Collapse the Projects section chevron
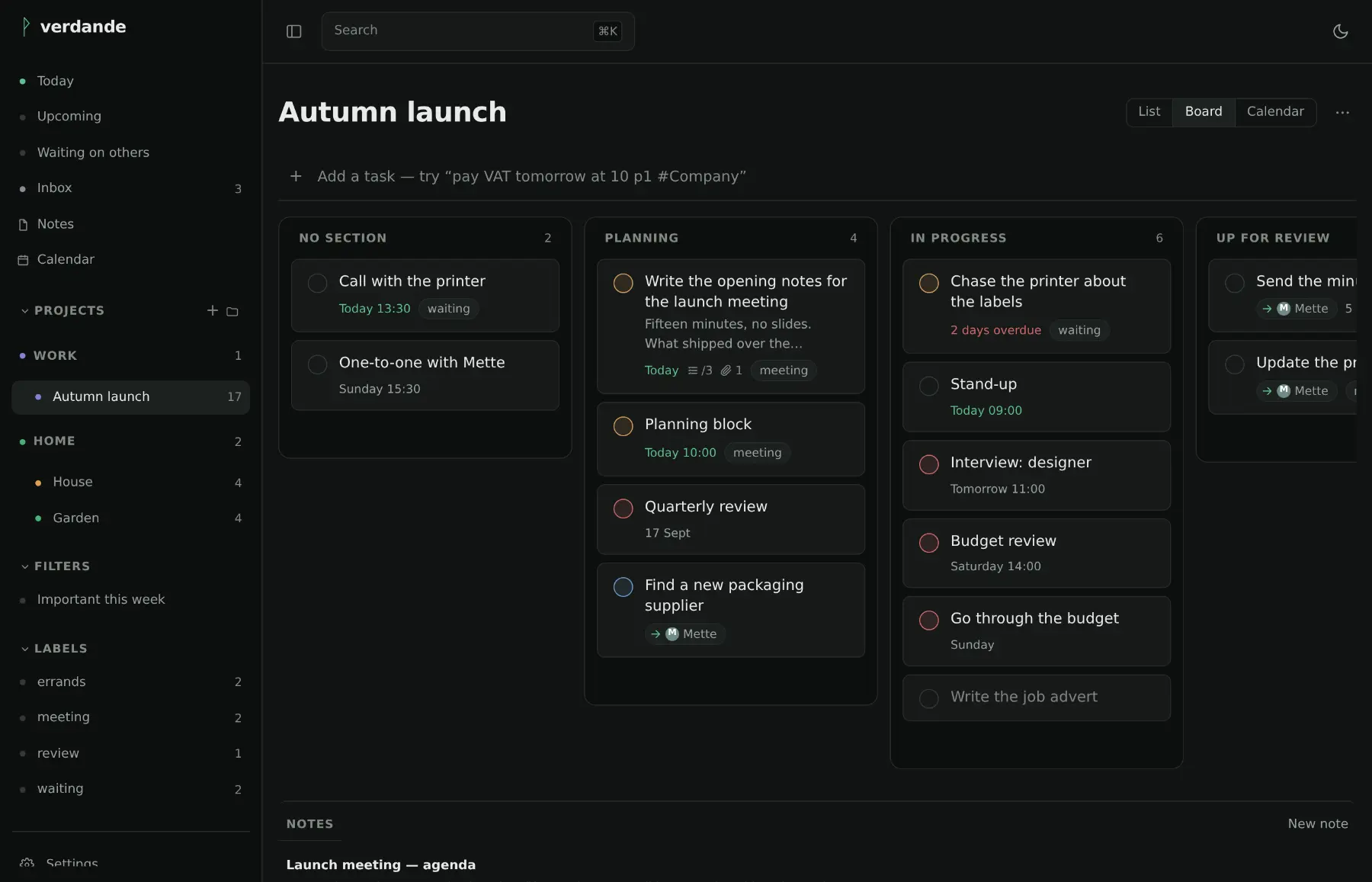 (x=25, y=311)
